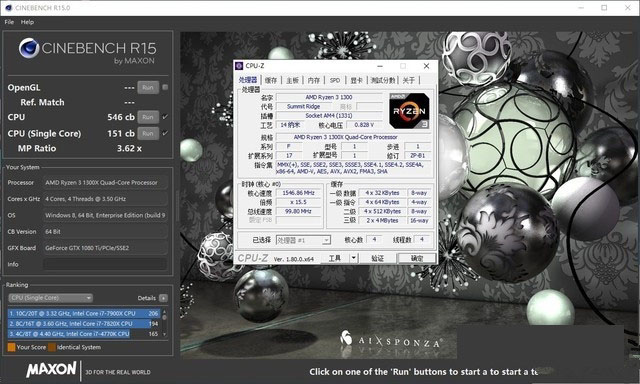Viewport: 640px width, 384px height.
Task: Toggle the CPU (Single Core) checkmark
Action: 165,133
